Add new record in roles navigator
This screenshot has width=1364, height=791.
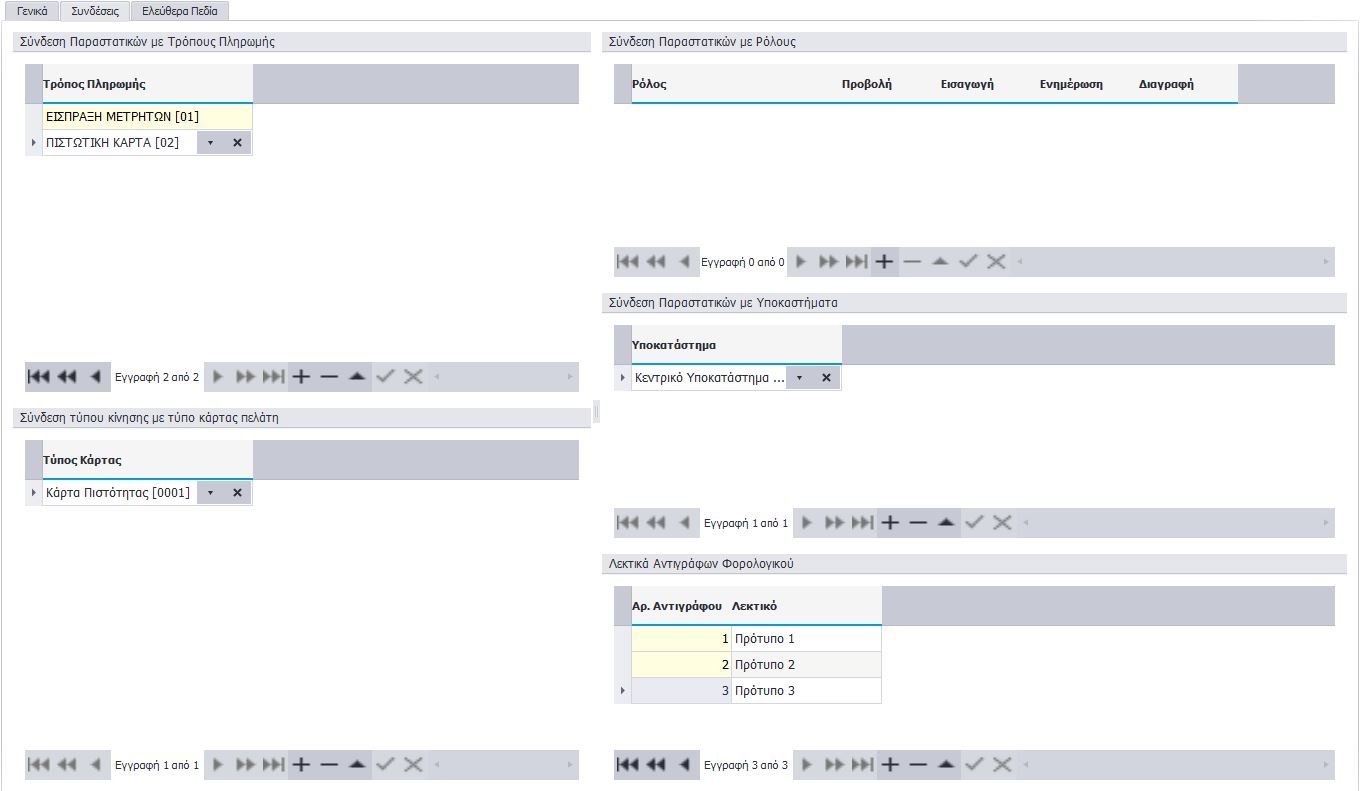pyautogui.click(x=884, y=262)
